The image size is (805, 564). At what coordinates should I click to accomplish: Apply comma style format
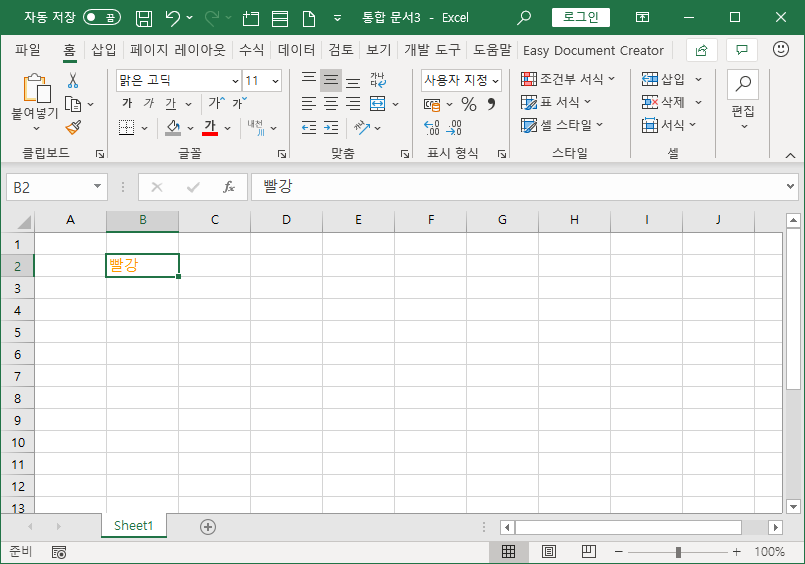click(x=491, y=104)
